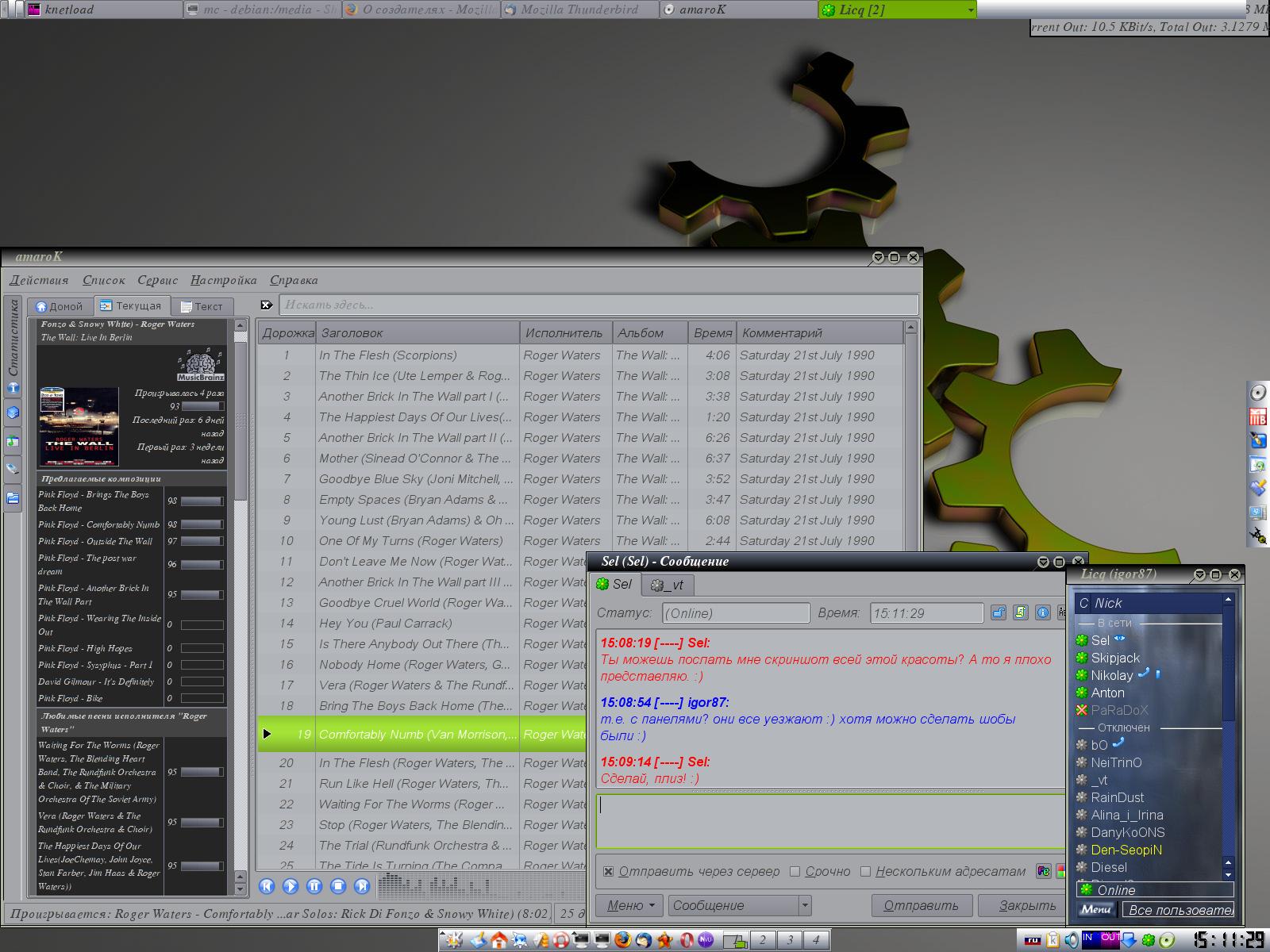Click the Klipper clipboard icon in tray
1270x952 pixels.
[1053, 940]
